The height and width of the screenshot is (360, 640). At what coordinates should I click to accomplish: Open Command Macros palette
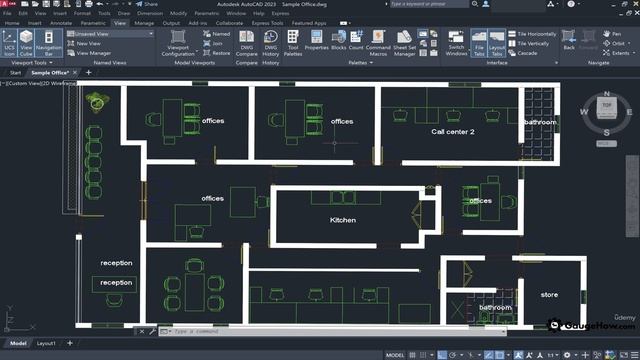(x=378, y=43)
